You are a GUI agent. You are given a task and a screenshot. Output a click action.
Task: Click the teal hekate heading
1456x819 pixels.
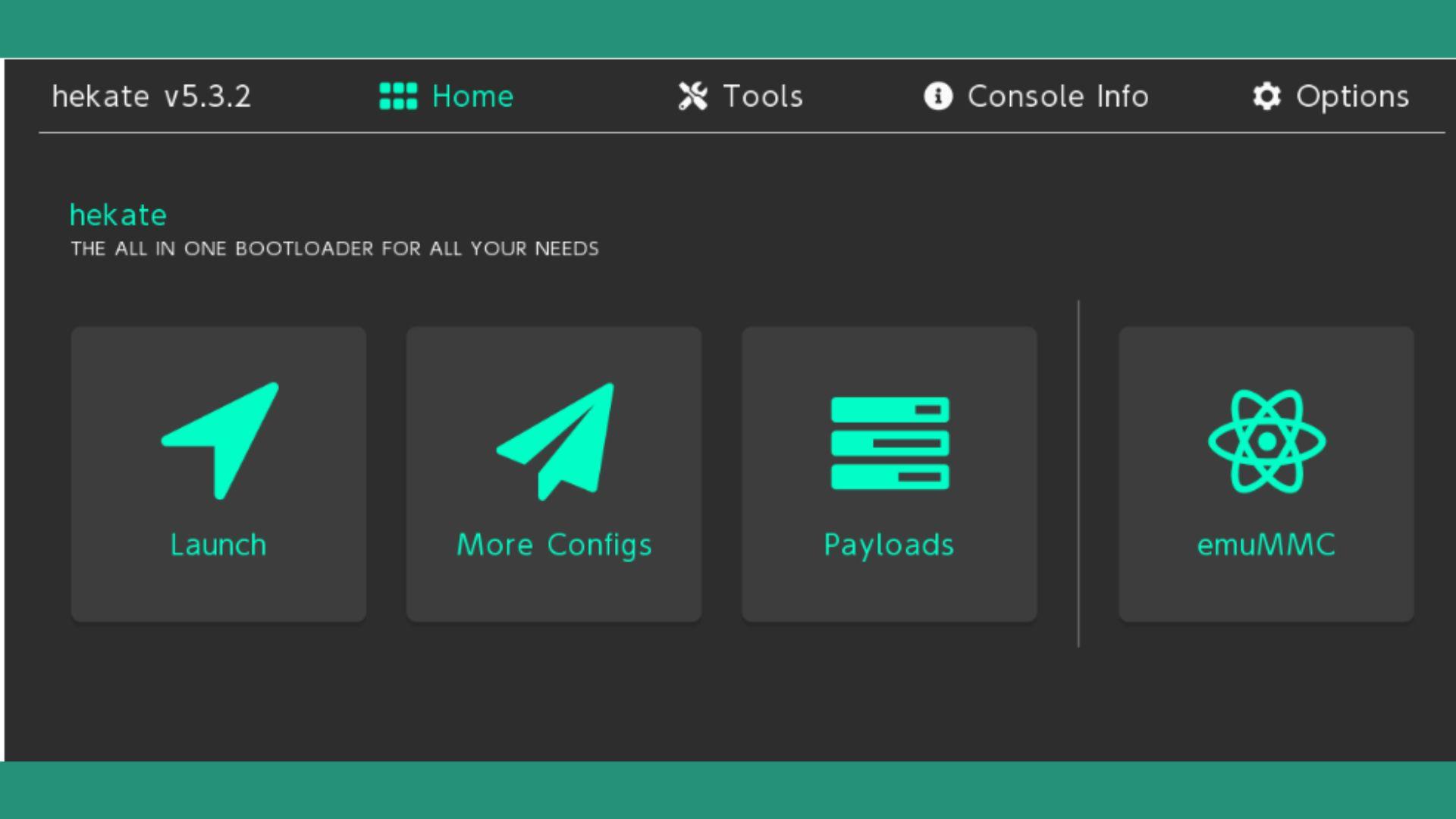tap(118, 215)
